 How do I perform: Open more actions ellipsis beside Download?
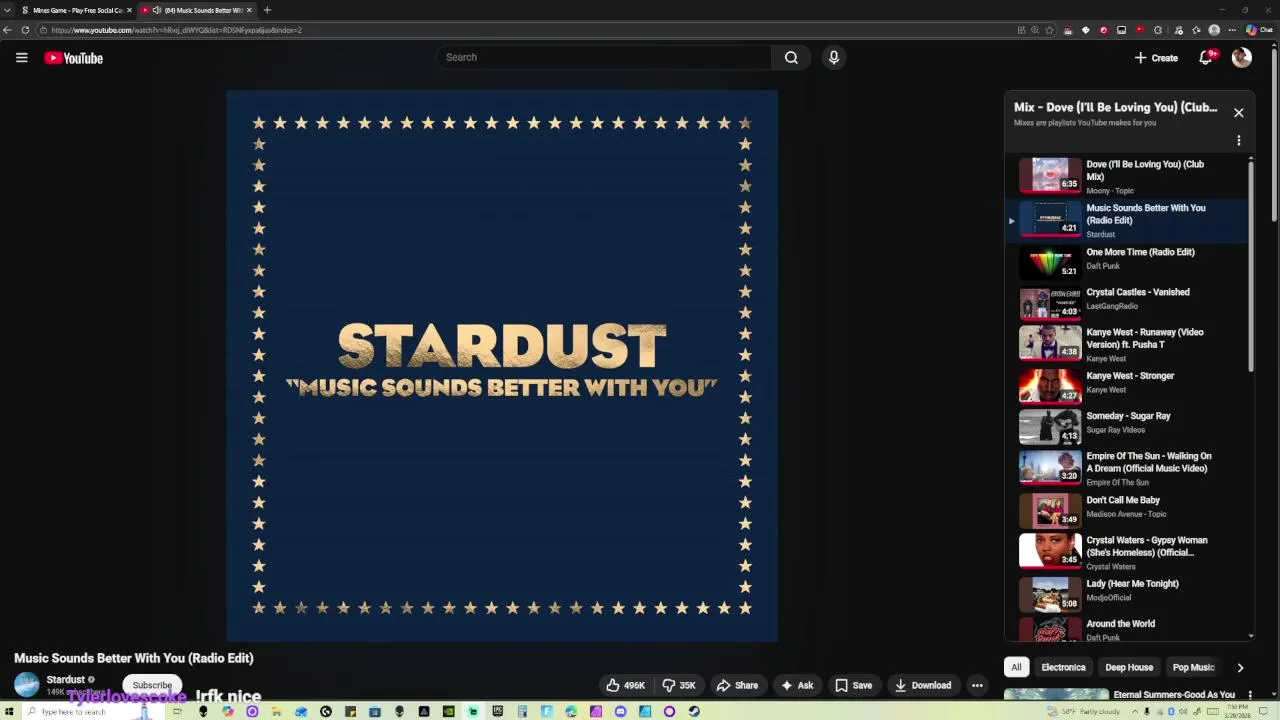pos(977,685)
